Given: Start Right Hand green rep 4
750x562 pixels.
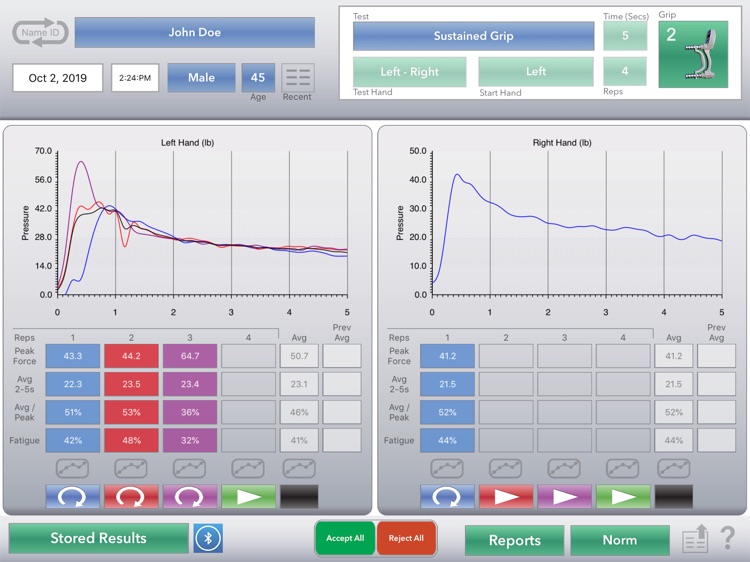Looking at the screenshot, I should tap(623, 496).
